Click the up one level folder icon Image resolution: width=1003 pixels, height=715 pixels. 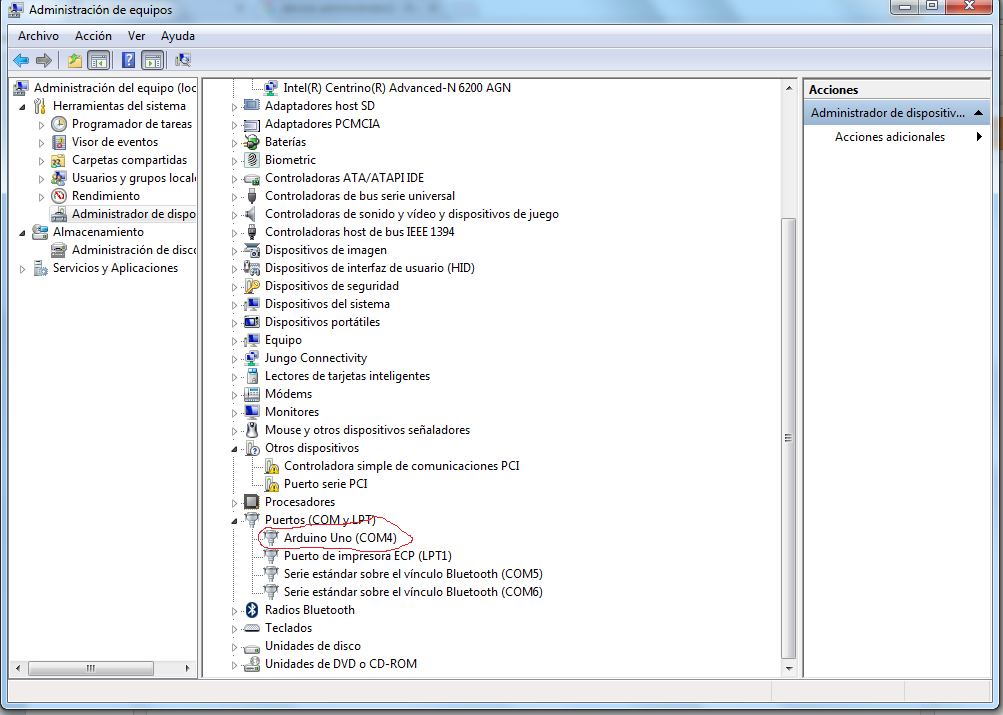coord(75,61)
